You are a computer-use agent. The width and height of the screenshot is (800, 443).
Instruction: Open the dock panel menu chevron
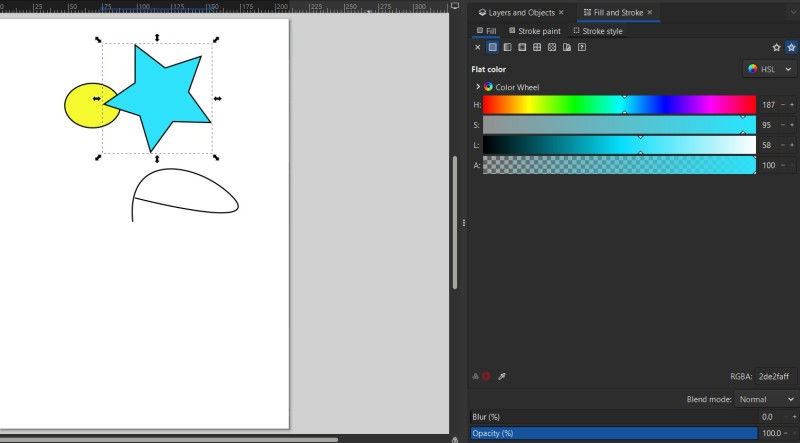point(793,12)
